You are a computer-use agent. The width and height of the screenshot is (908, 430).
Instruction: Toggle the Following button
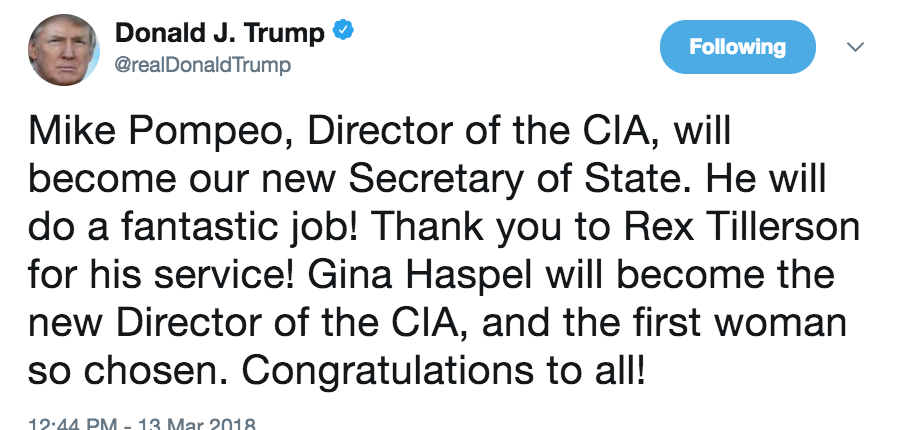tap(738, 47)
